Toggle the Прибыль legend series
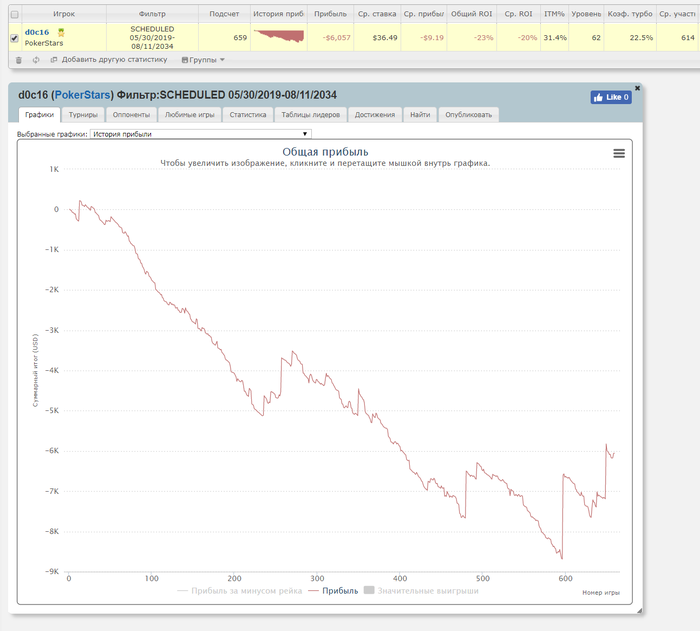Image resolution: width=700 pixels, height=631 pixels. click(333, 591)
